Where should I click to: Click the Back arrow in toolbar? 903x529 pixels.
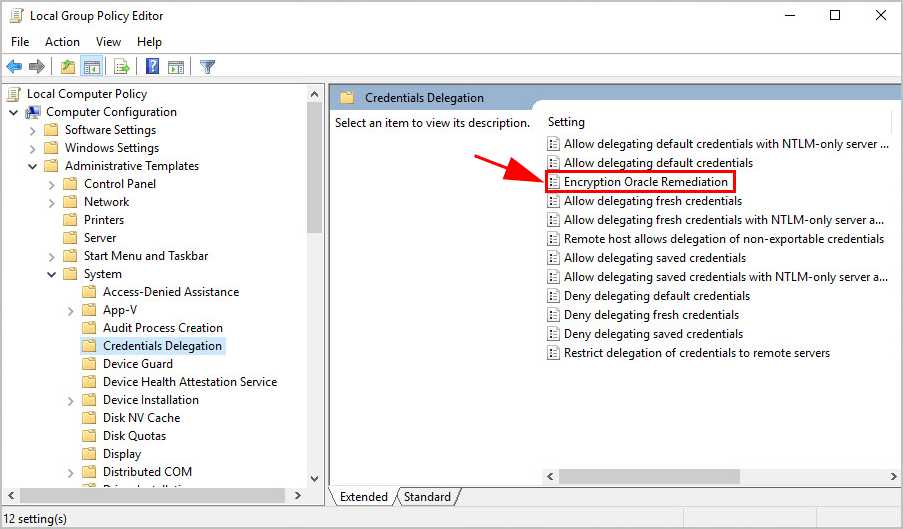pyautogui.click(x=14, y=67)
